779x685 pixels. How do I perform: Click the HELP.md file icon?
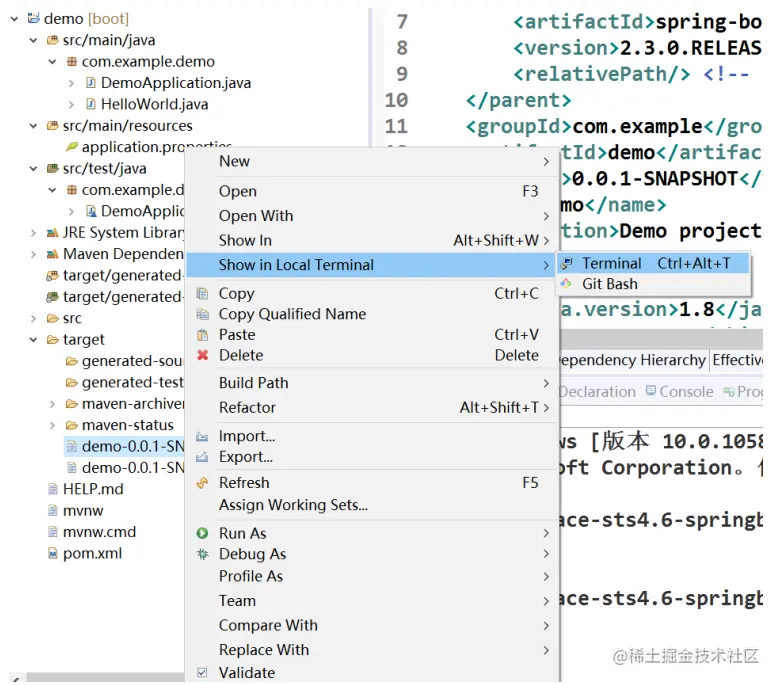point(52,489)
